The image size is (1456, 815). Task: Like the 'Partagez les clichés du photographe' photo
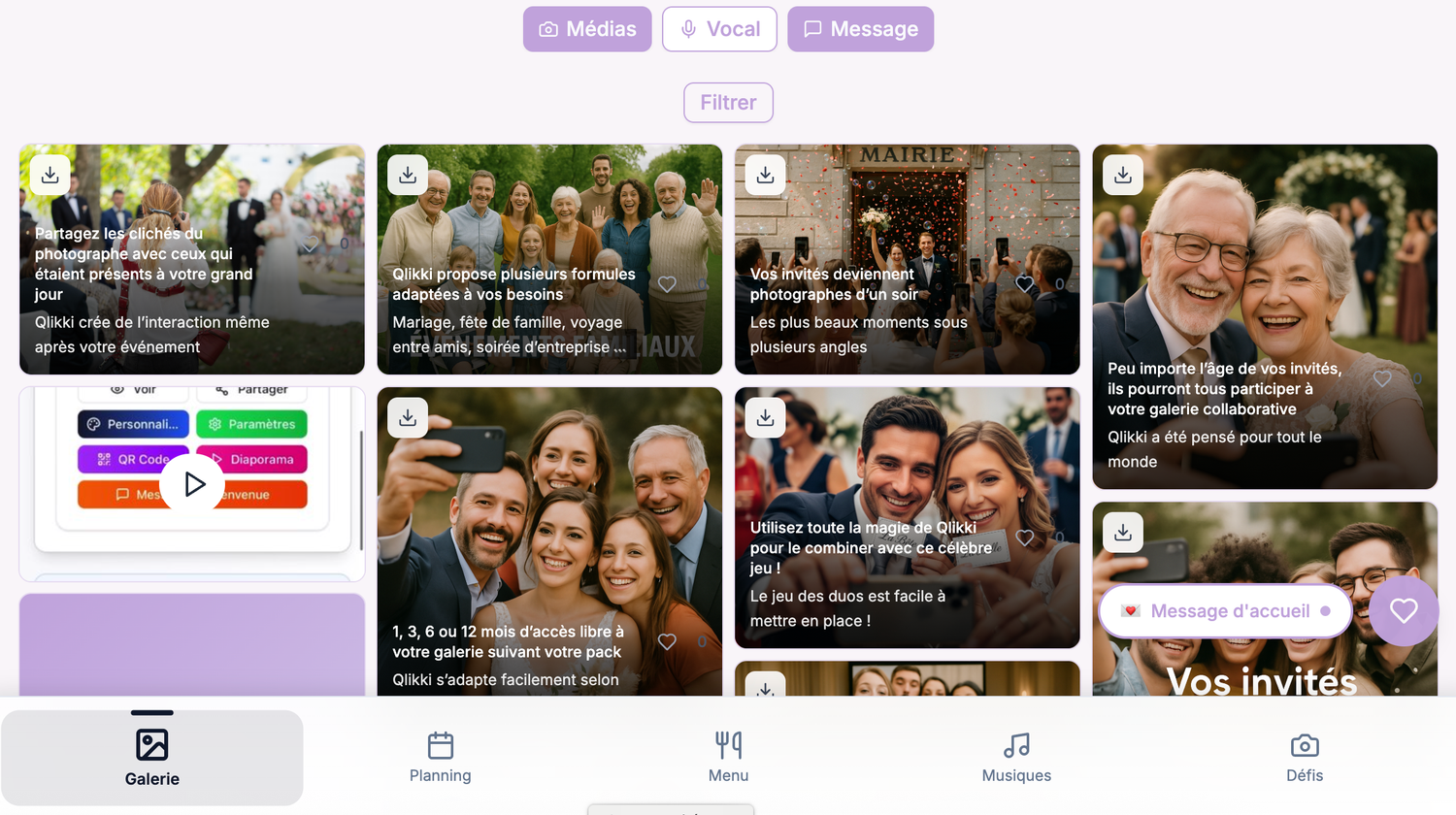[310, 244]
